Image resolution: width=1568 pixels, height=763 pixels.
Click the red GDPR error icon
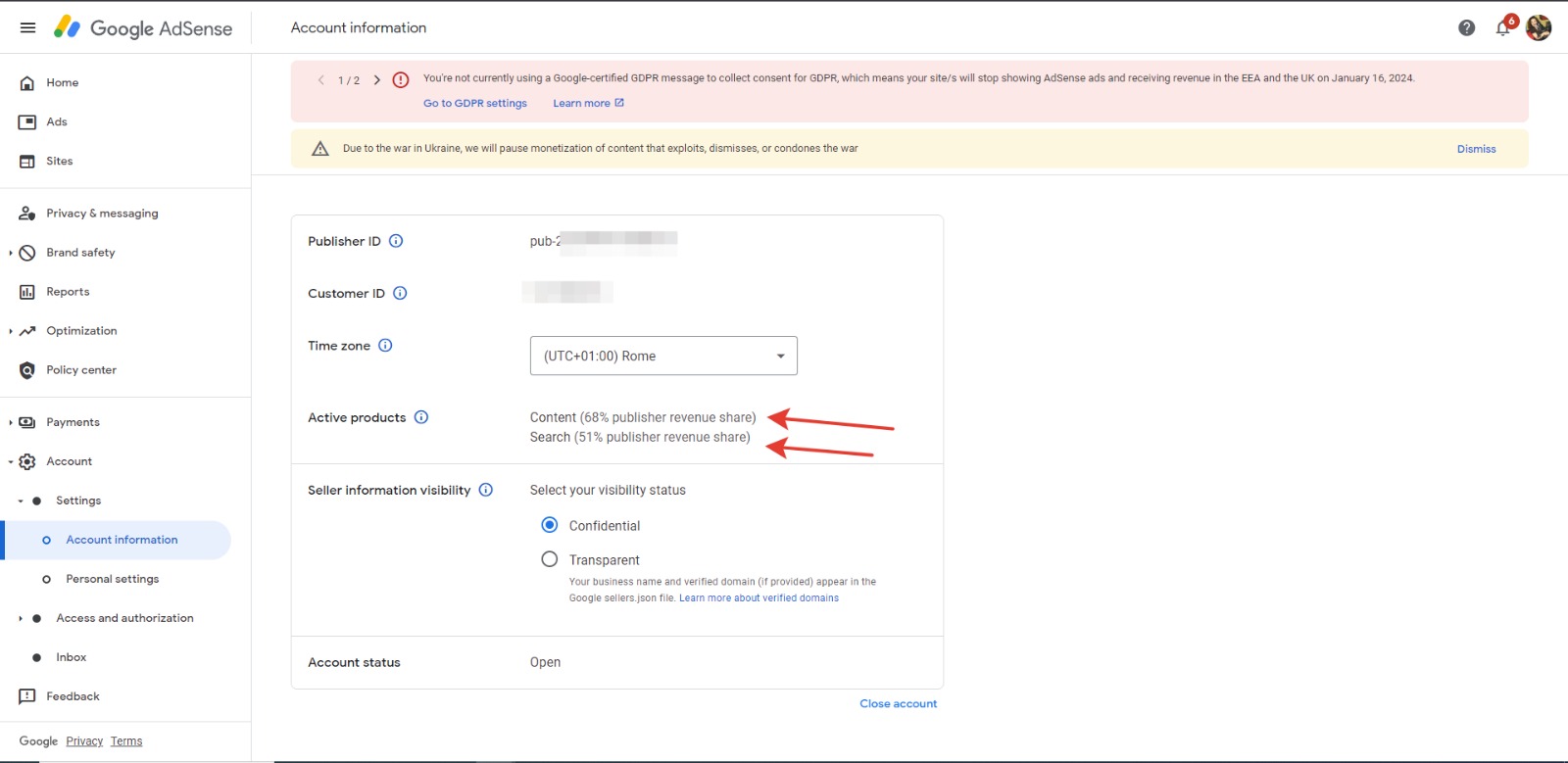coord(401,80)
